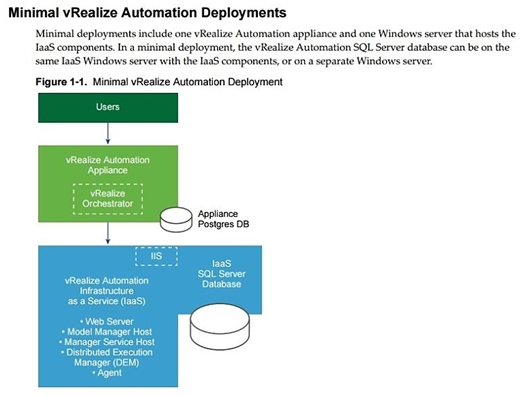Click the "Manager Service Host" bullet item
The width and height of the screenshot is (529, 397).
107,342
